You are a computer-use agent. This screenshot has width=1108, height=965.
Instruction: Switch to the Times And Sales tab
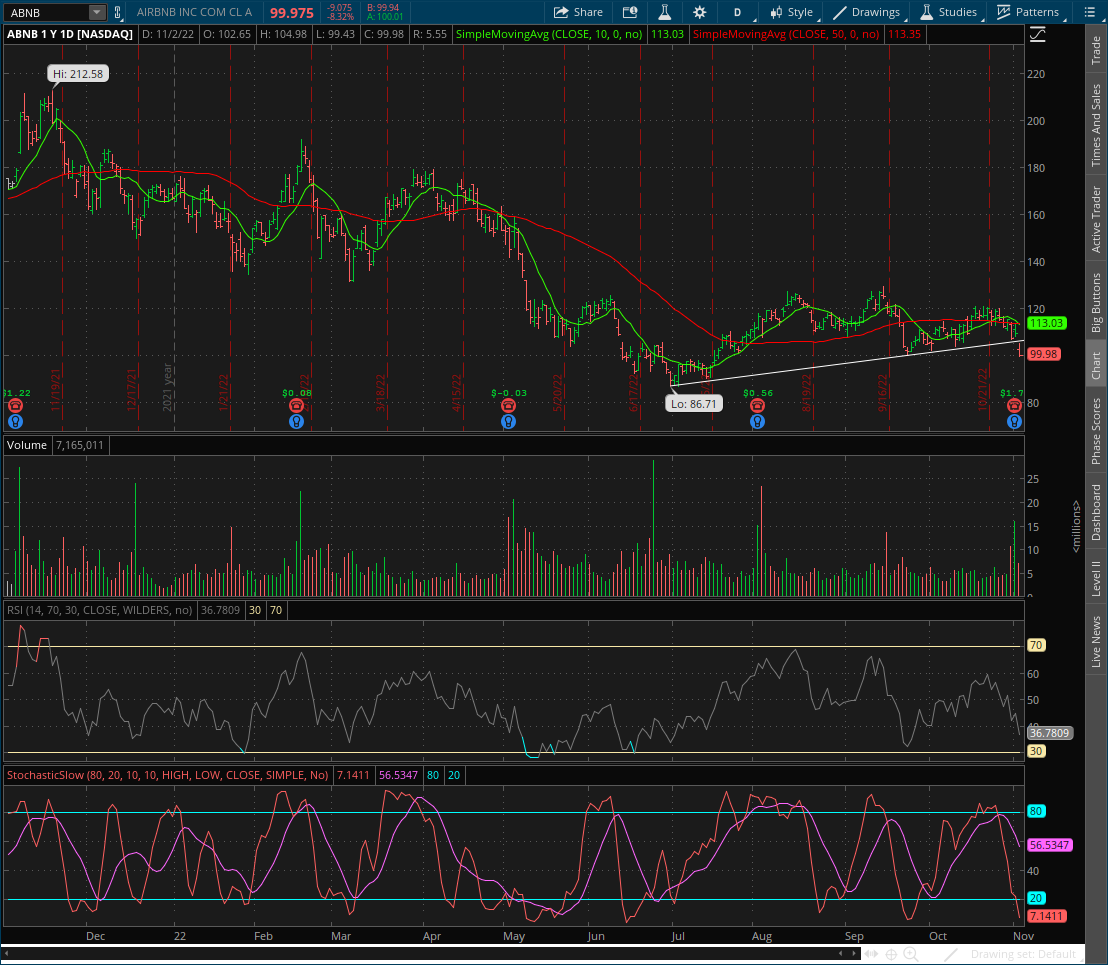[x=1096, y=125]
